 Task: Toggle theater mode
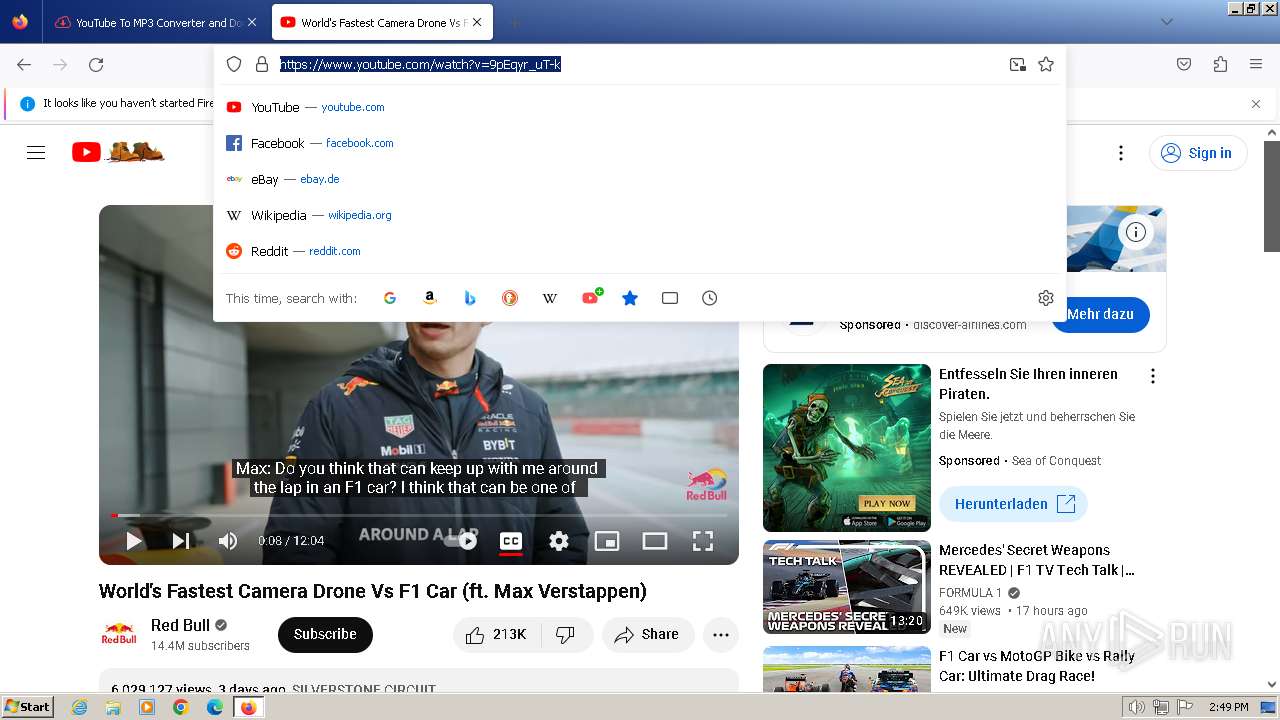click(655, 541)
